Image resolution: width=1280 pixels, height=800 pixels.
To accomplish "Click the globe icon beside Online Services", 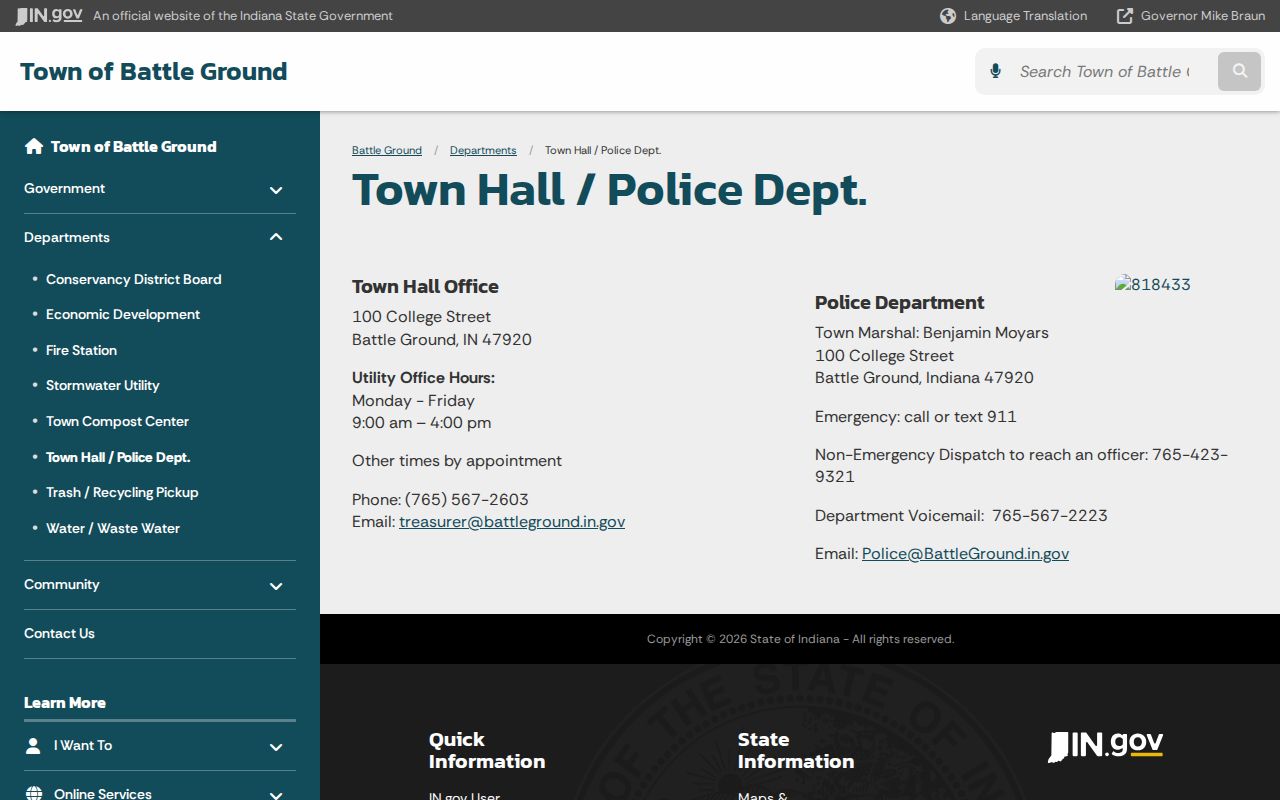I will [x=34, y=794].
